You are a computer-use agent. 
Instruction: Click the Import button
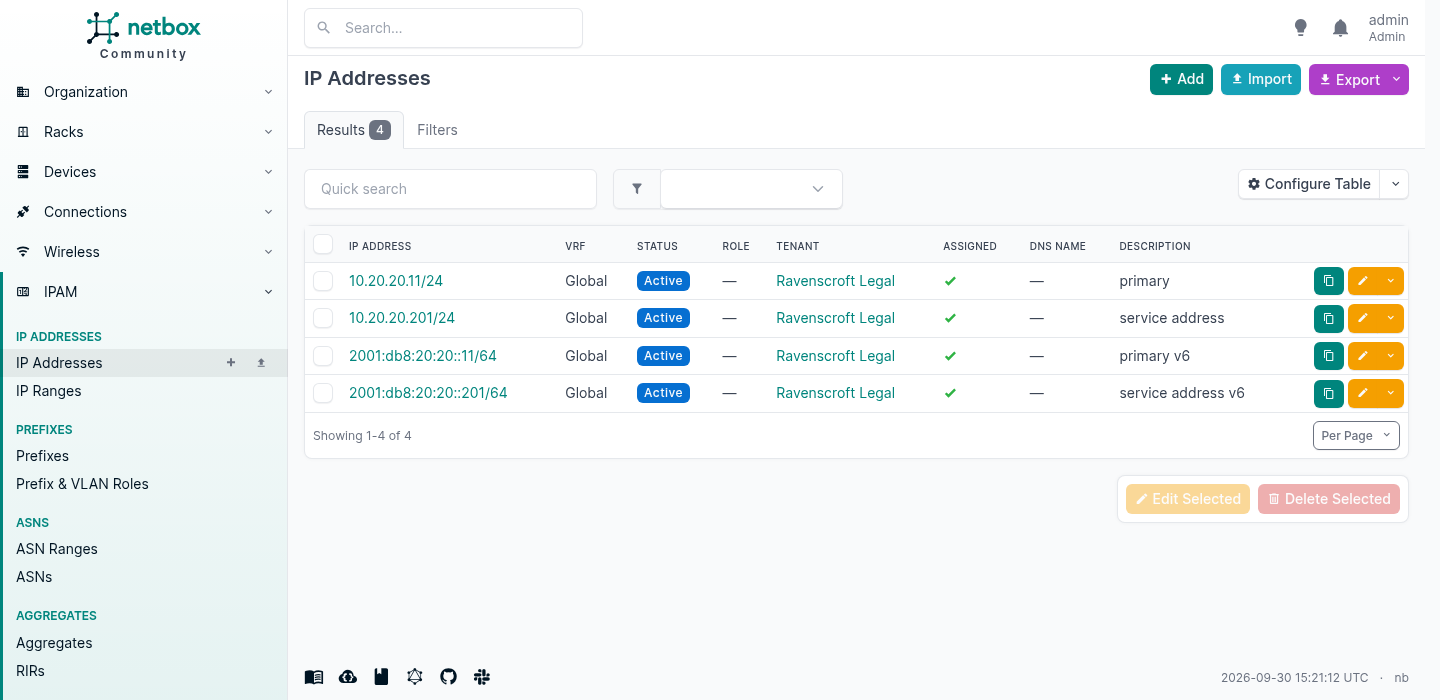pyautogui.click(x=1261, y=79)
